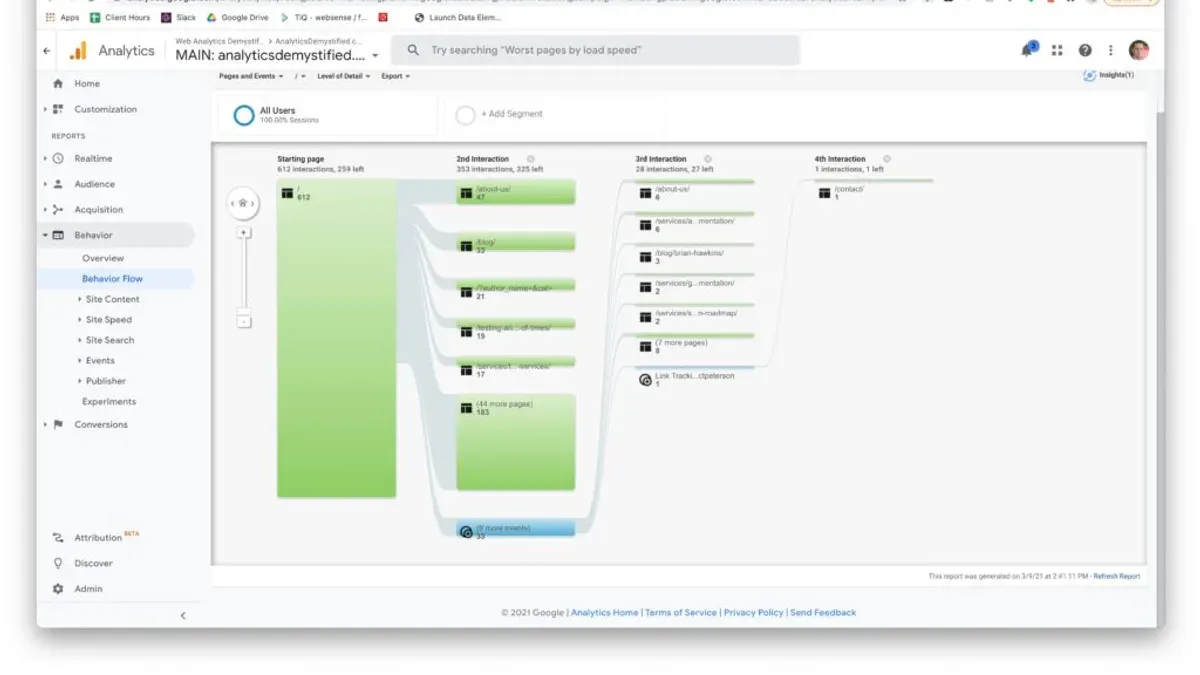Click the flow home navigation button
The image size is (1200, 675).
coord(243,203)
